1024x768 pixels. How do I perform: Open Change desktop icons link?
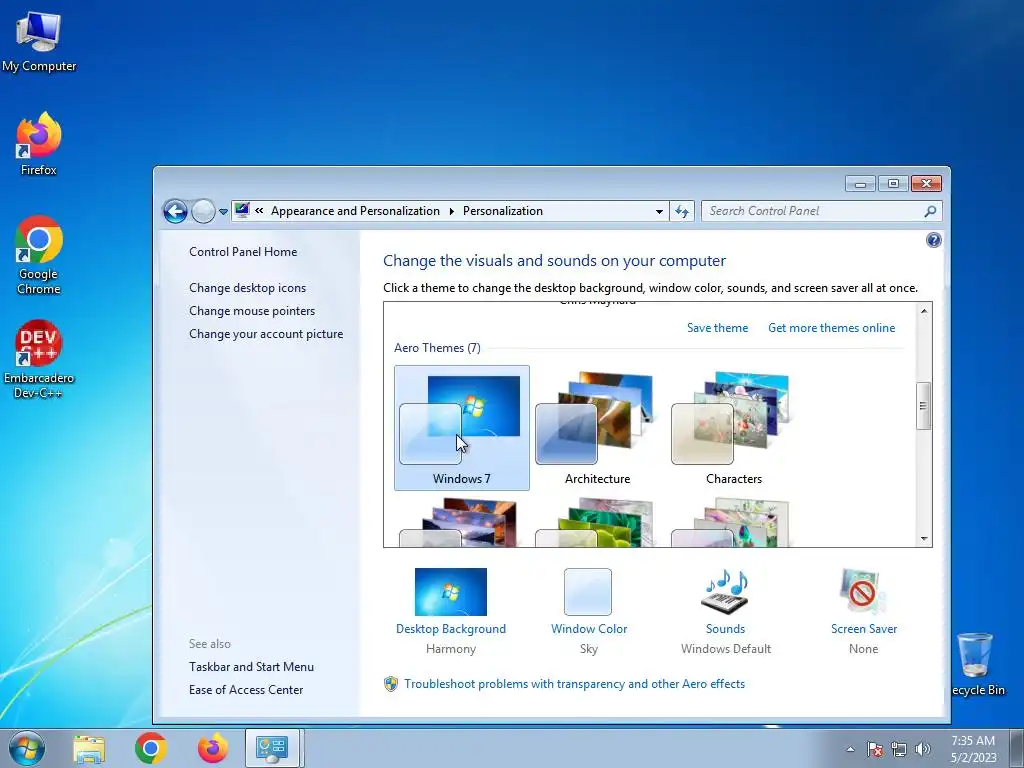[x=248, y=287]
